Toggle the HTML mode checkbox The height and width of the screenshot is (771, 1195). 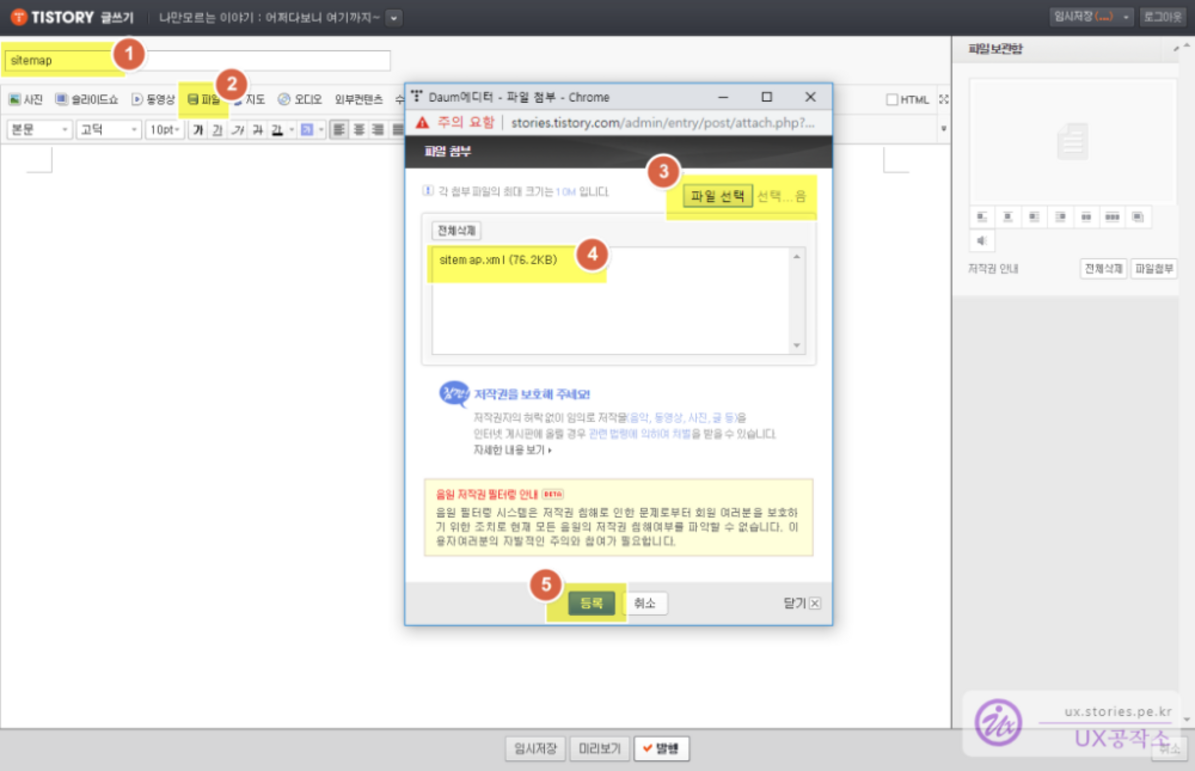892,100
